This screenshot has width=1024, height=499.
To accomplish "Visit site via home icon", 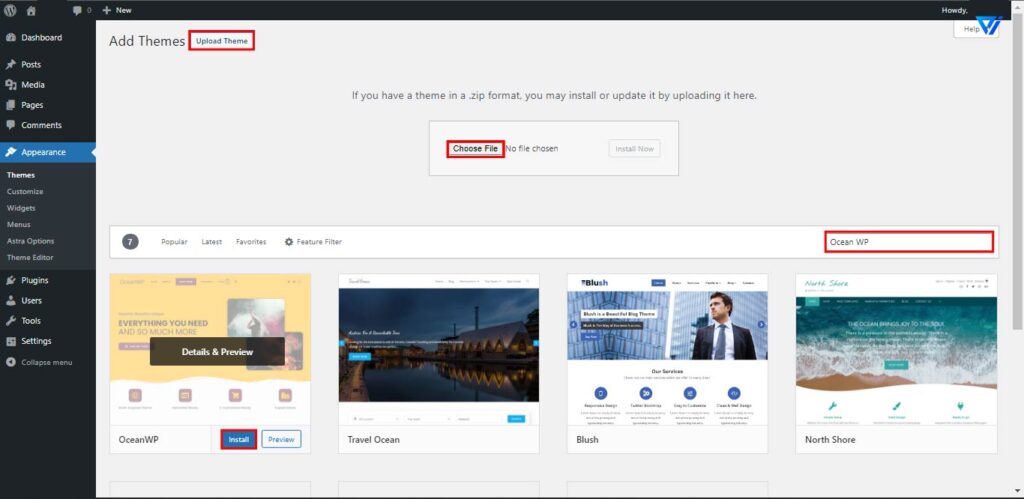I will point(31,10).
